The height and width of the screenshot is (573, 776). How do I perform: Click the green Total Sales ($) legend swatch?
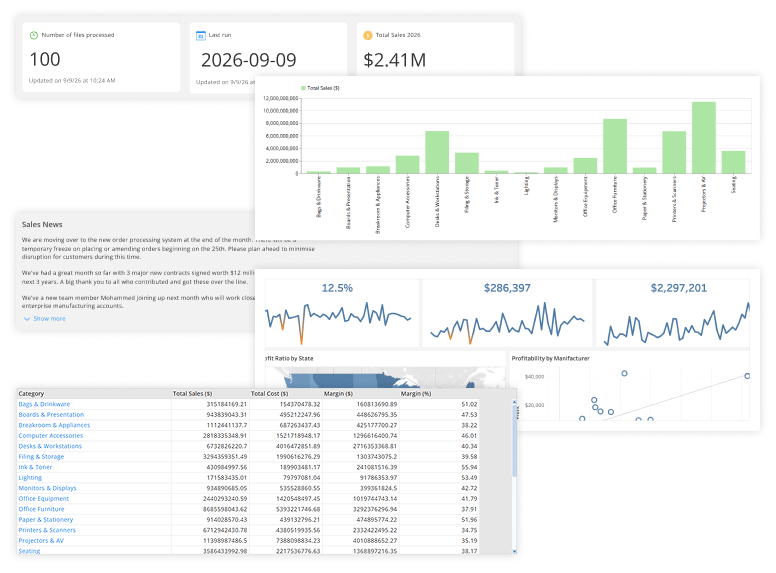pos(303,88)
